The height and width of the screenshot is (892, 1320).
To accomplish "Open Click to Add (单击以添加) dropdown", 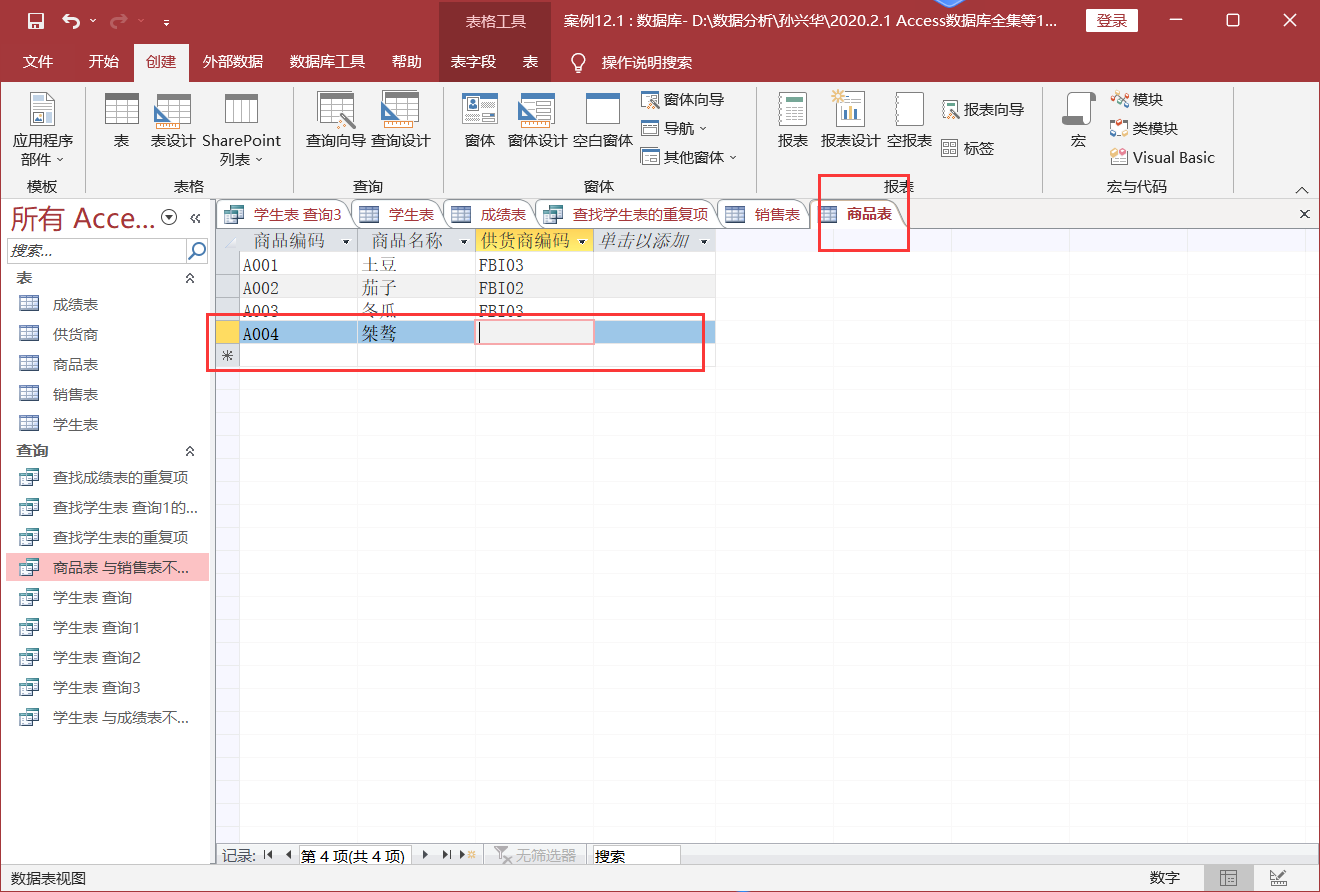I will tap(704, 242).
